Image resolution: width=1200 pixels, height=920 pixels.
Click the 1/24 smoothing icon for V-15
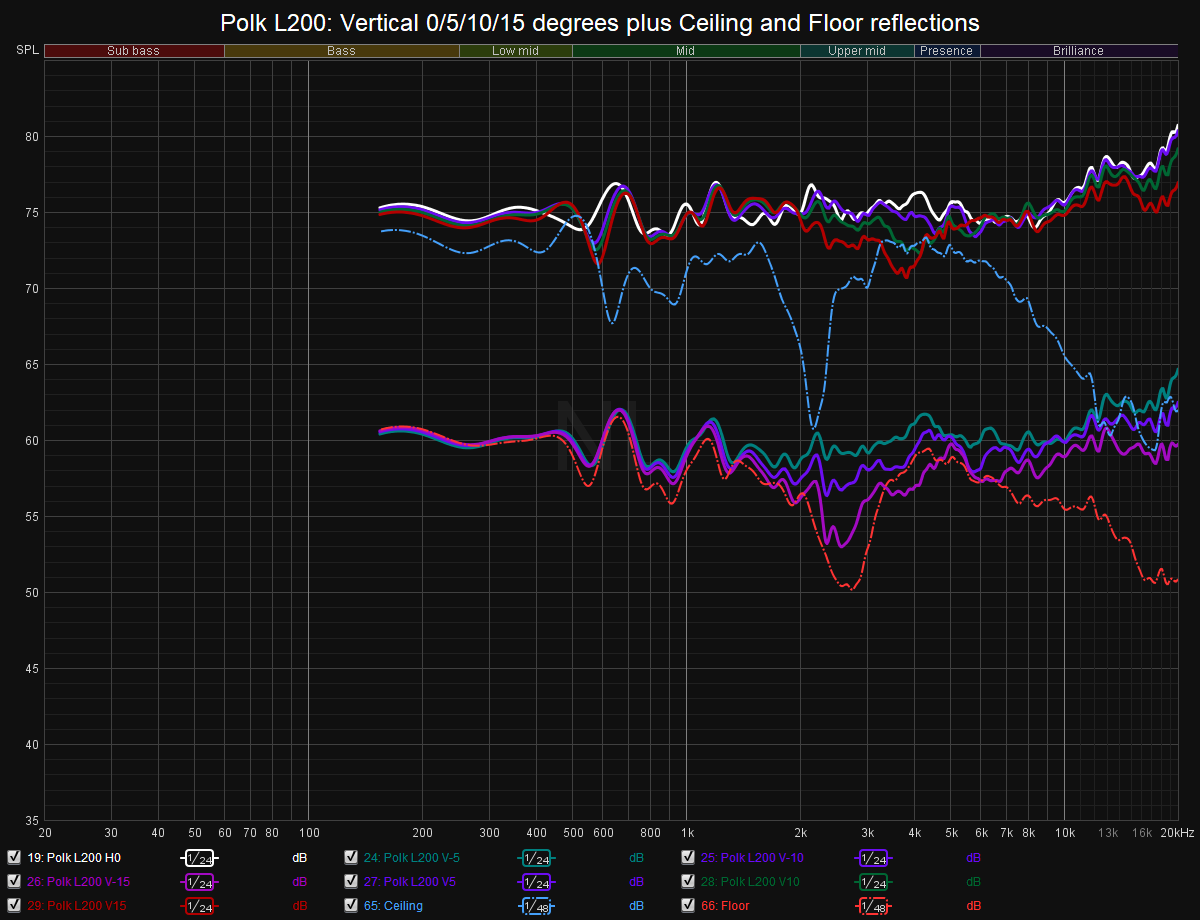pyautogui.click(x=199, y=882)
